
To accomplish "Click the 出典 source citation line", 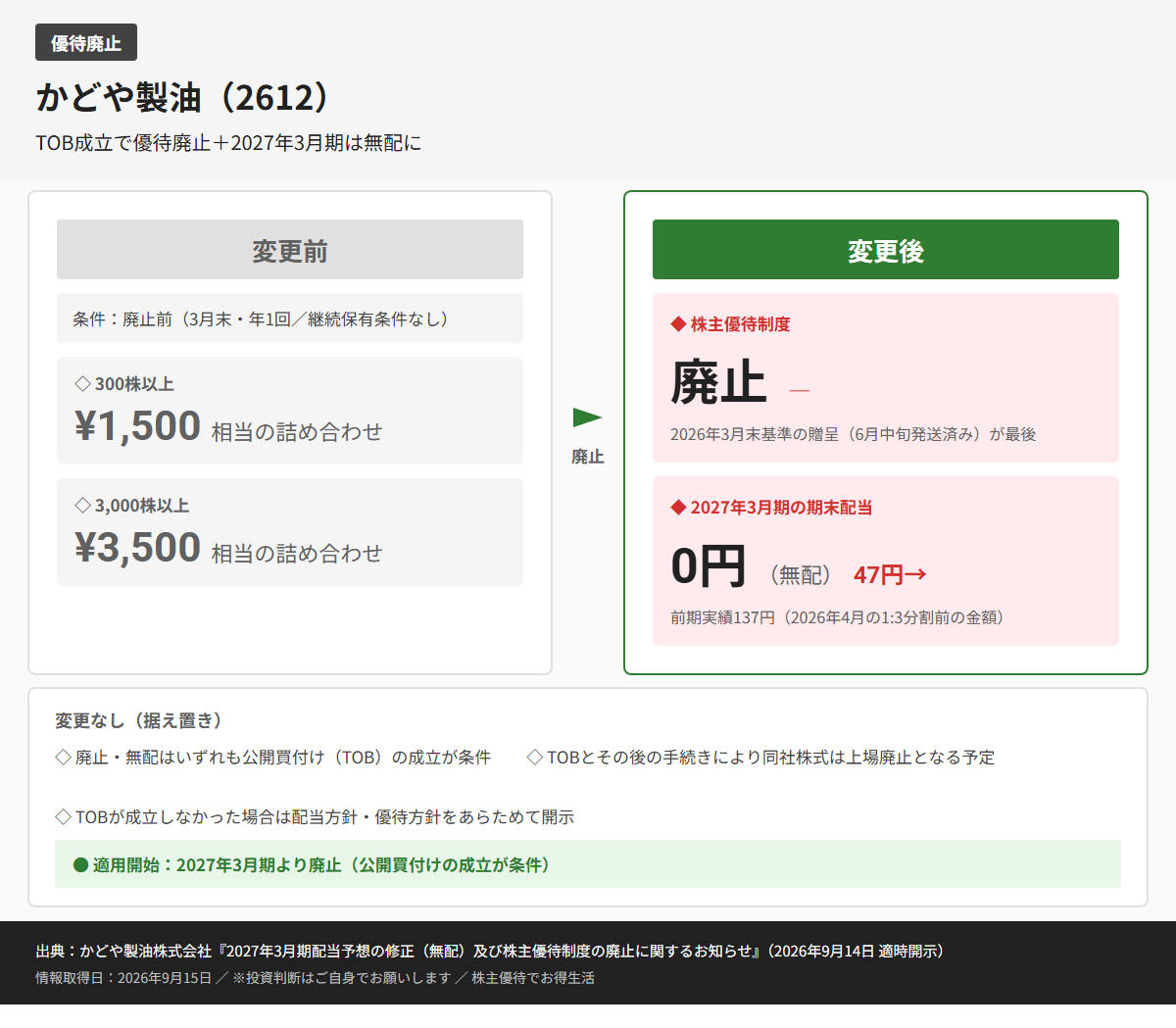I will [x=489, y=951].
